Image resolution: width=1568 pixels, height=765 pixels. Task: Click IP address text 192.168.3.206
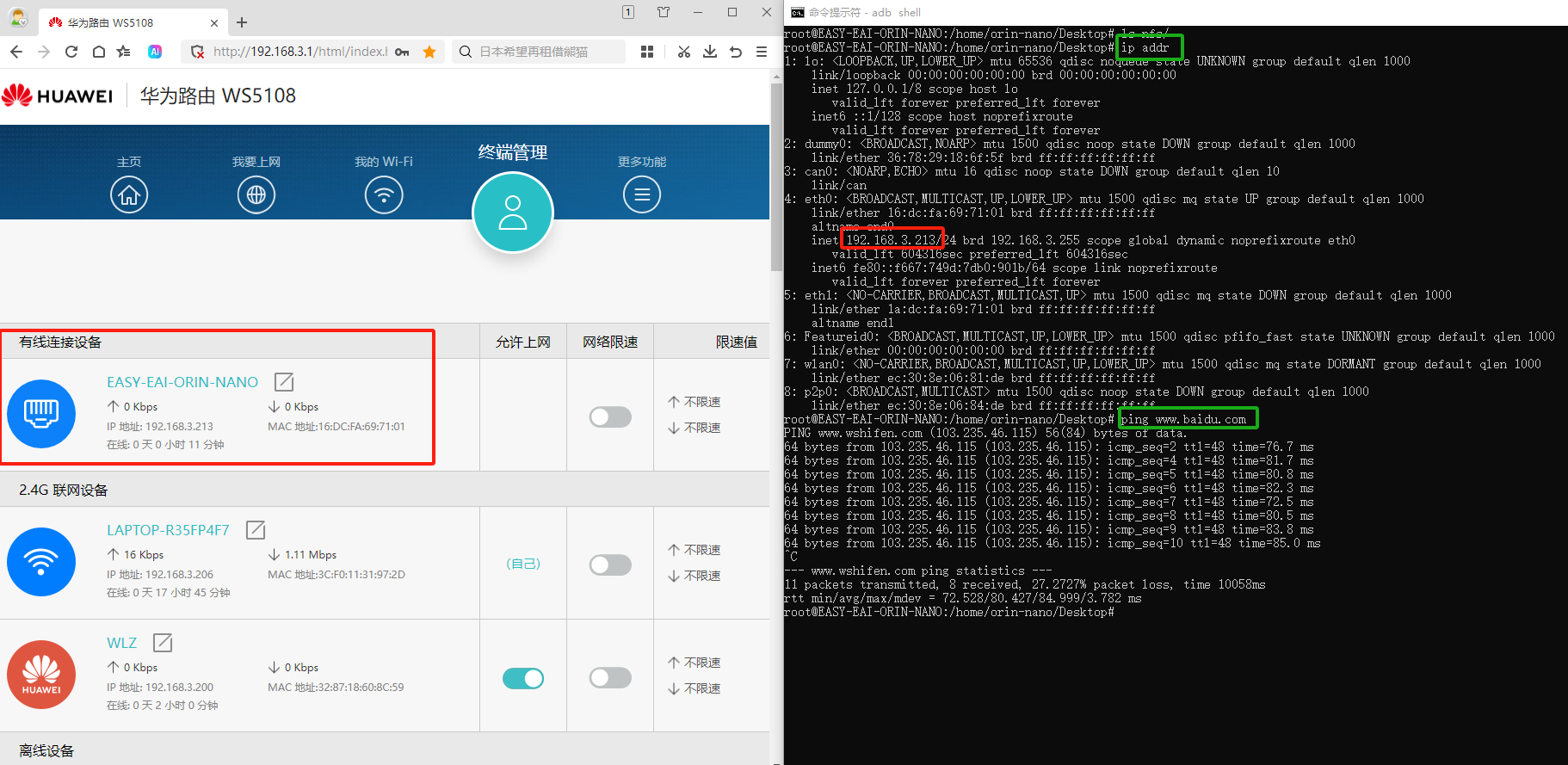coord(179,575)
